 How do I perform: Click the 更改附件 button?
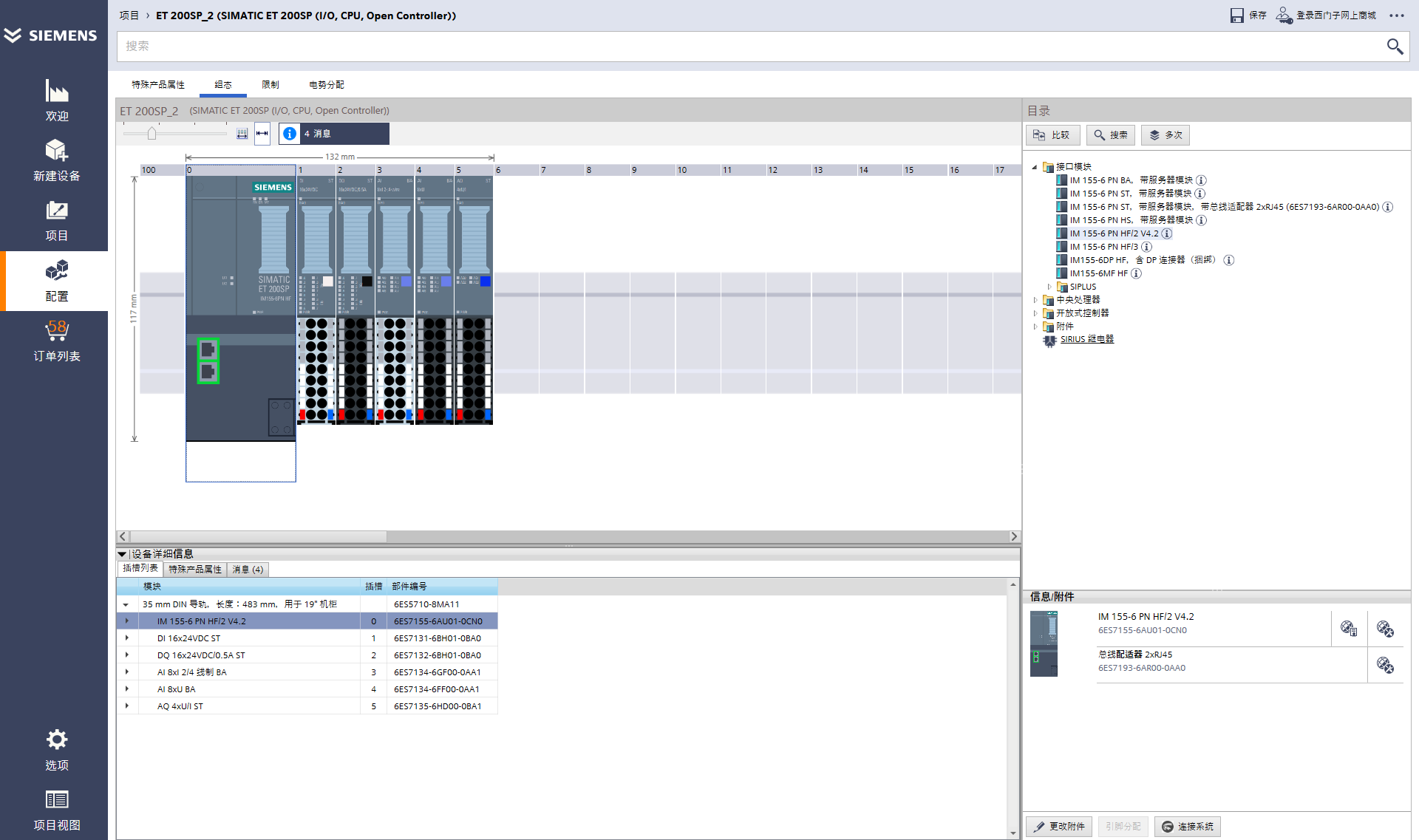coord(1059,826)
